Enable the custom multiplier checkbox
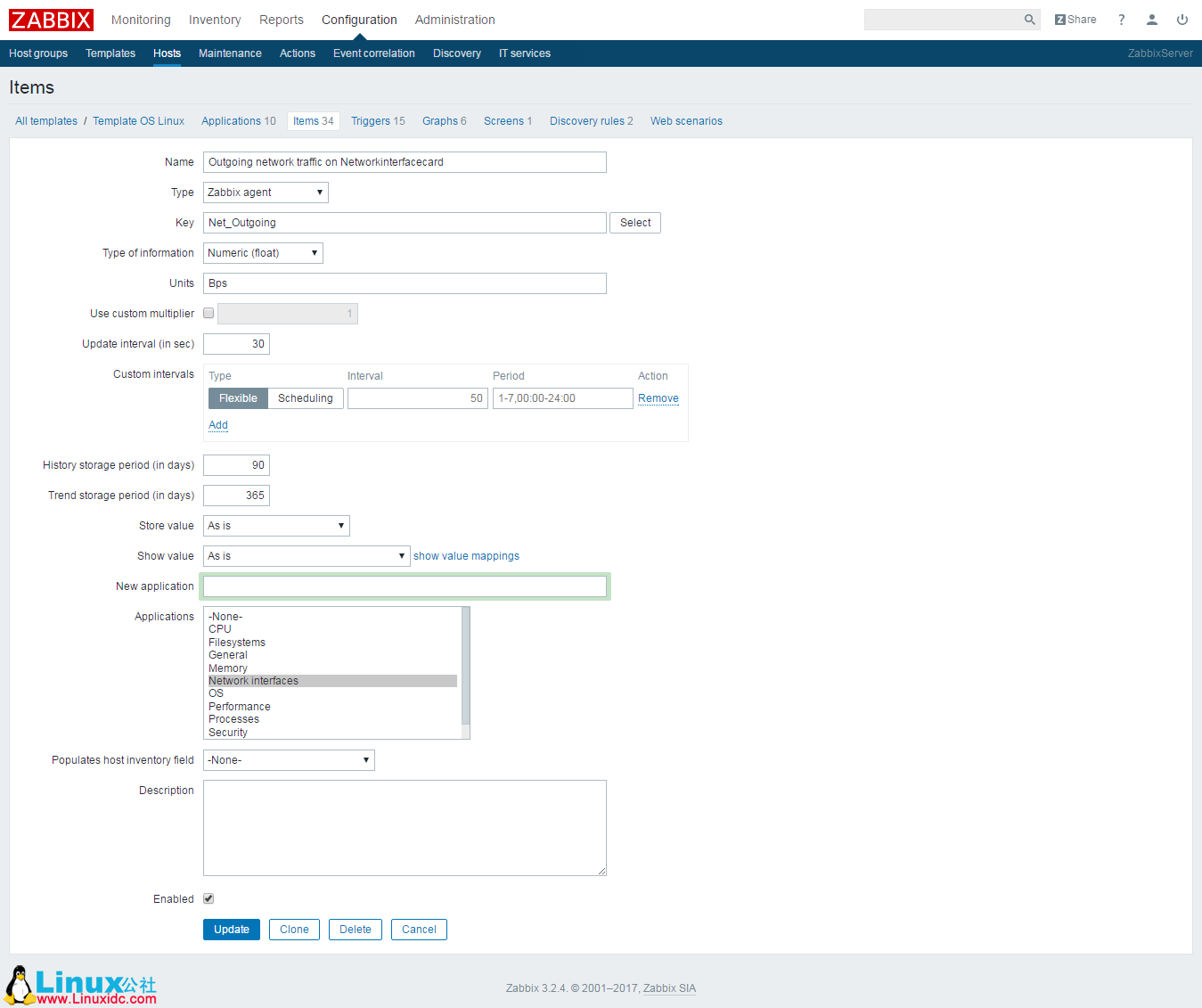Screen dimensions: 1202x1008 pos(208,313)
